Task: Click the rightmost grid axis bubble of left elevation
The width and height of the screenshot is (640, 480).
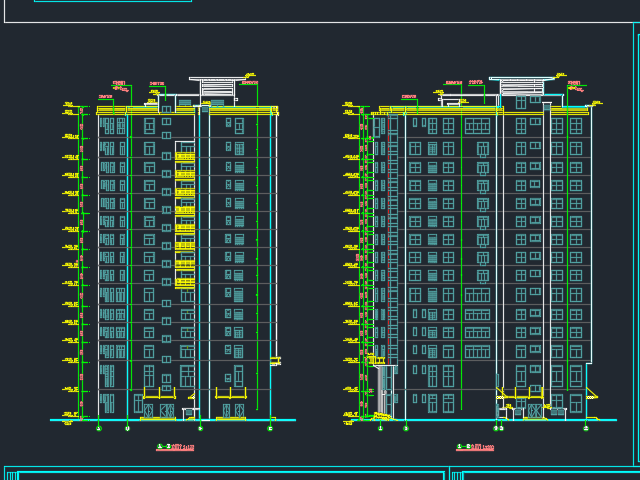Action: [270, 428]
